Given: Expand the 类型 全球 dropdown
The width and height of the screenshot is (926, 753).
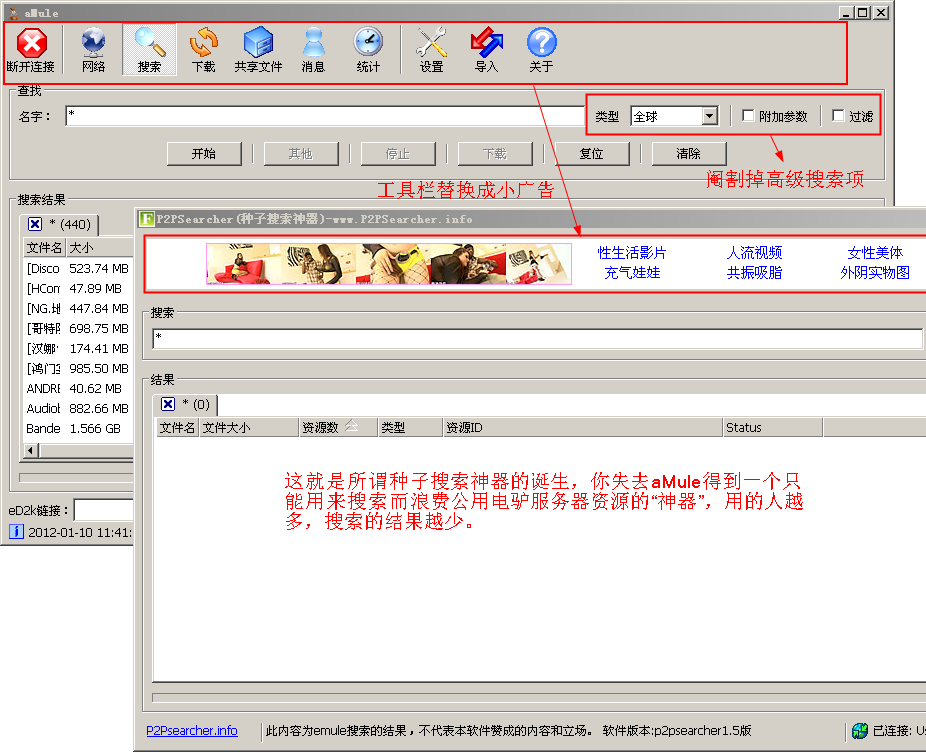Looking at the screenshot, I should 710,116.
